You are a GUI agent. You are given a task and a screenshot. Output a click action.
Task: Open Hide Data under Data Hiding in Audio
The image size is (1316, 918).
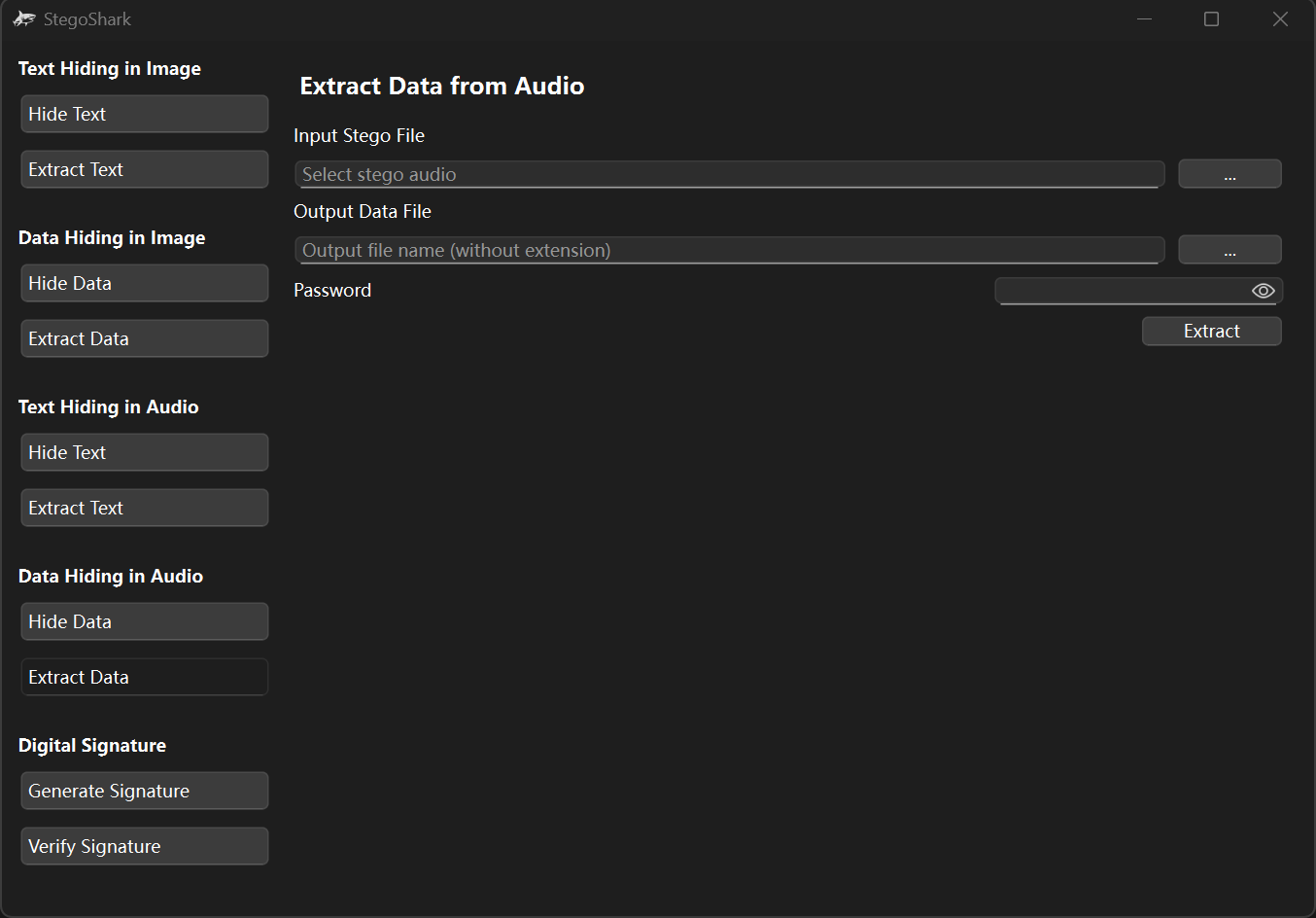145,621
